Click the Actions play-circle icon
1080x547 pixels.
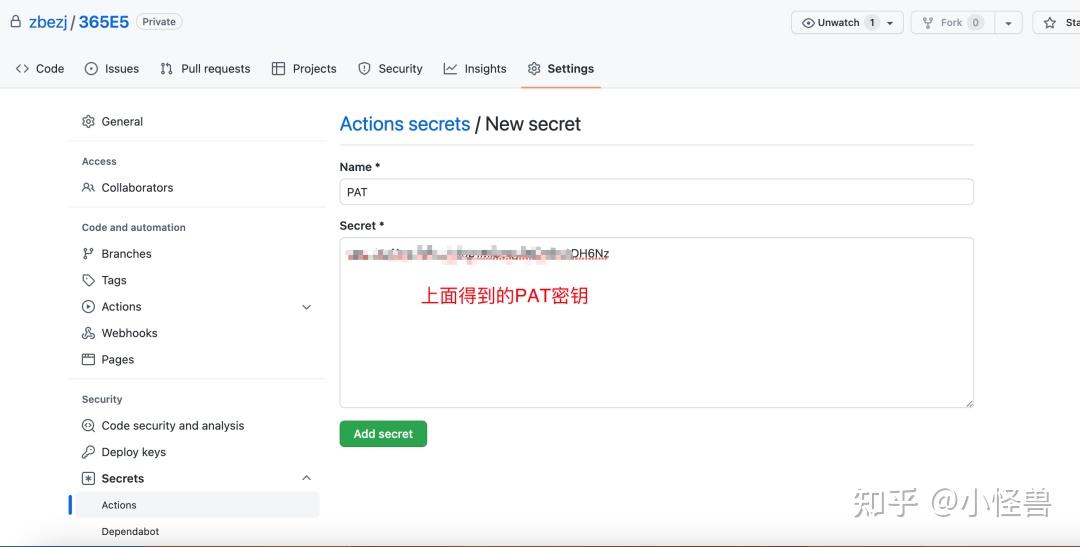[x=88, y=307]
